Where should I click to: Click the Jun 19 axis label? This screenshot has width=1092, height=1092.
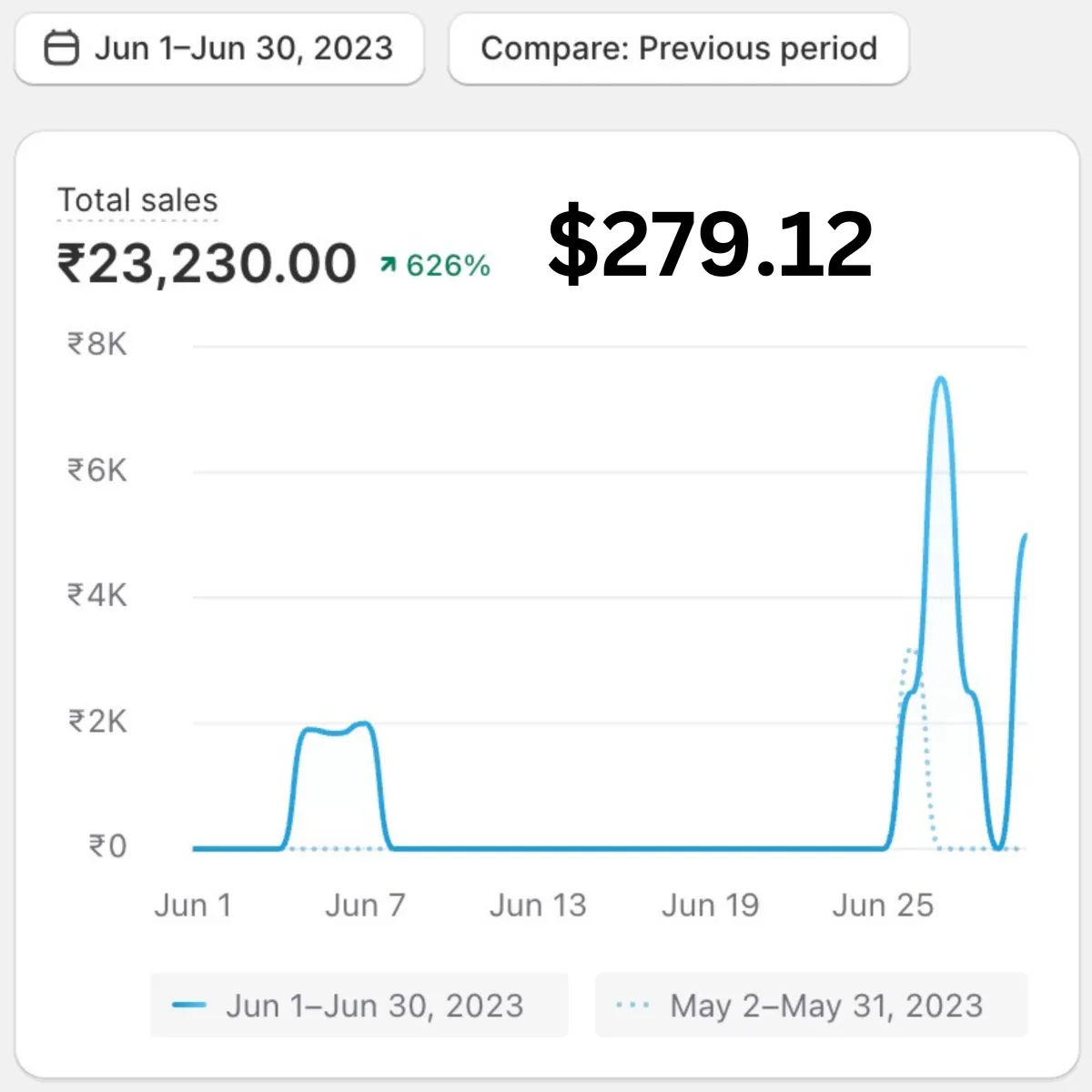coord(710,905)
